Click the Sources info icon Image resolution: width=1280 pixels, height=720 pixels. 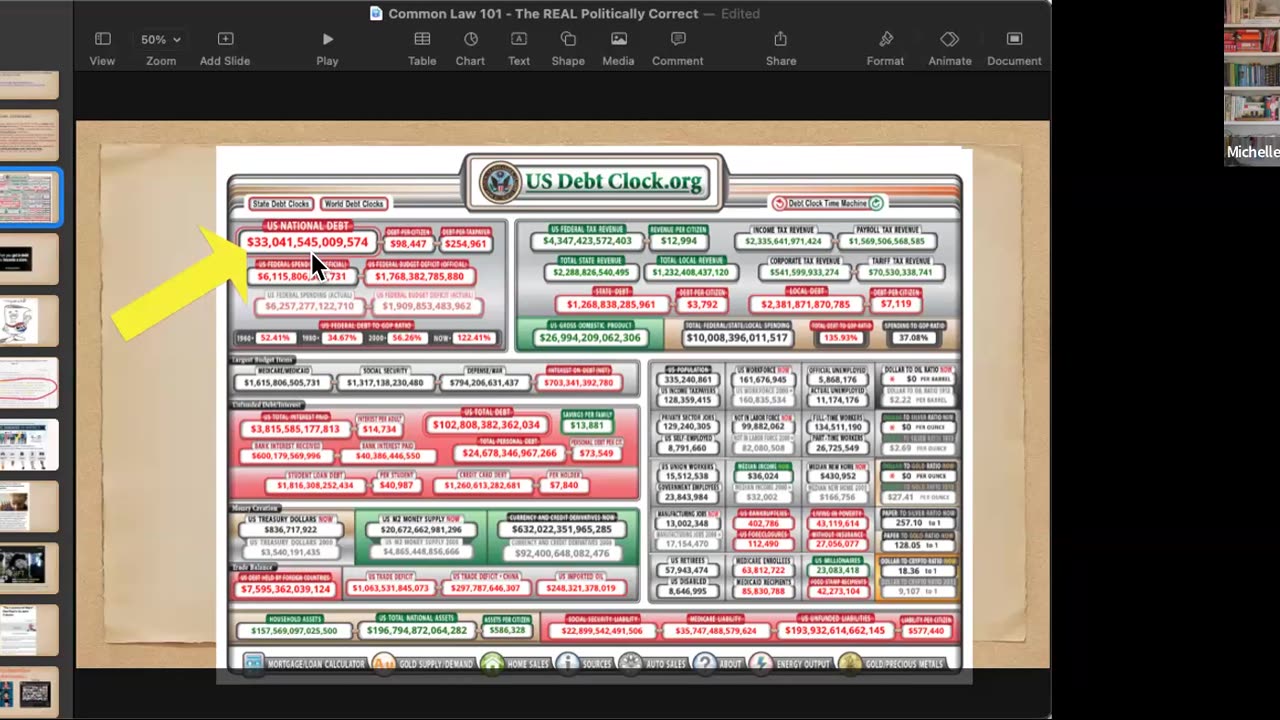point(567,663)
